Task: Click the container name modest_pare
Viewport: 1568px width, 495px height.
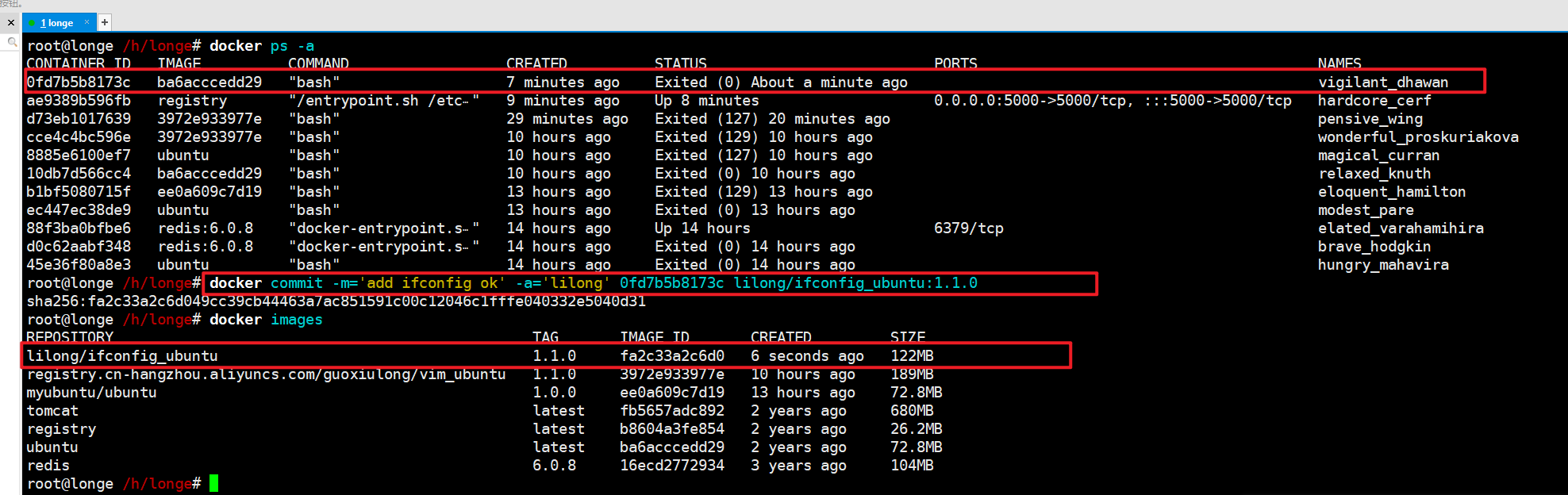Action: pos(1366,210)
